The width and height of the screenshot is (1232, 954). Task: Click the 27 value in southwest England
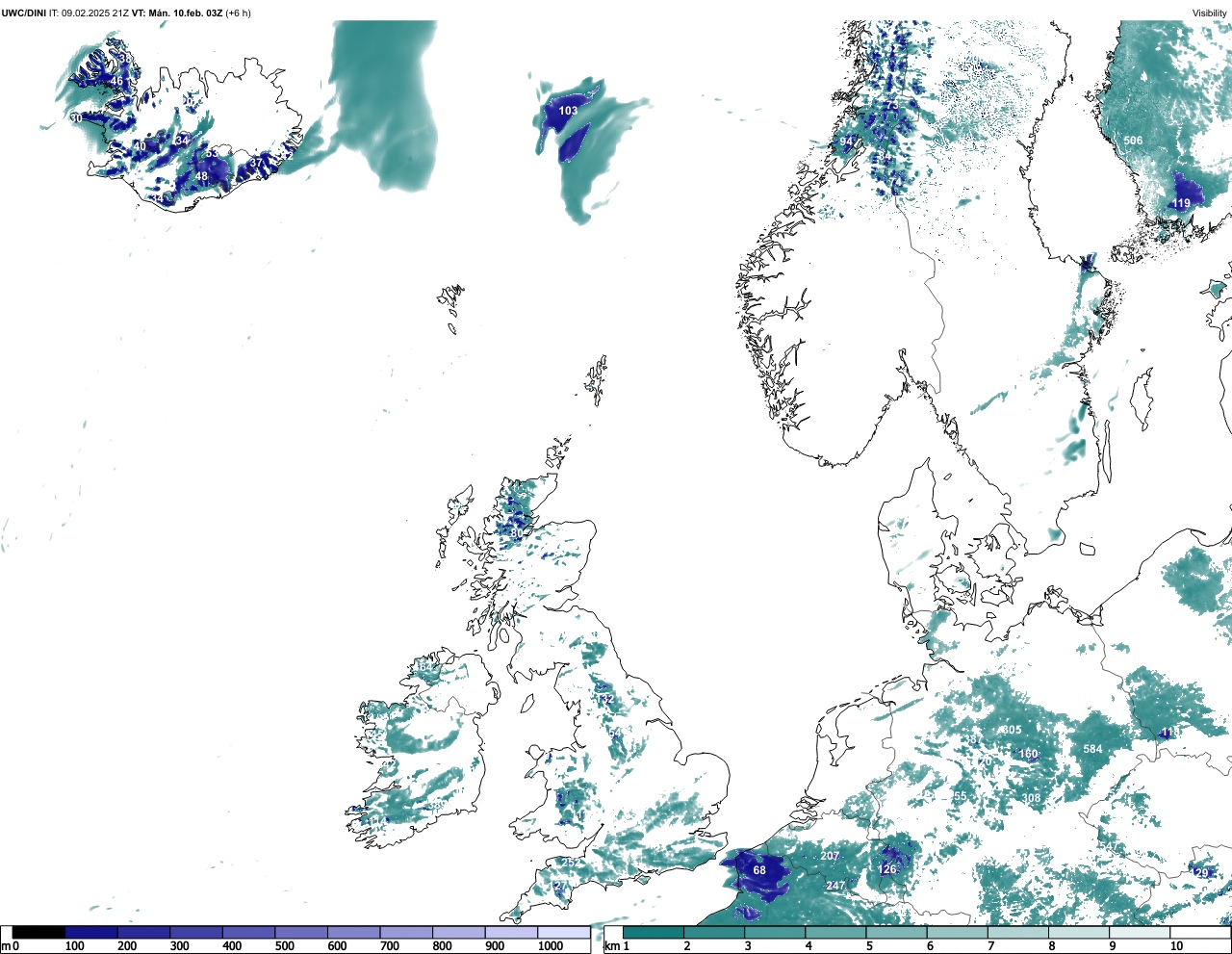[562, 886]
